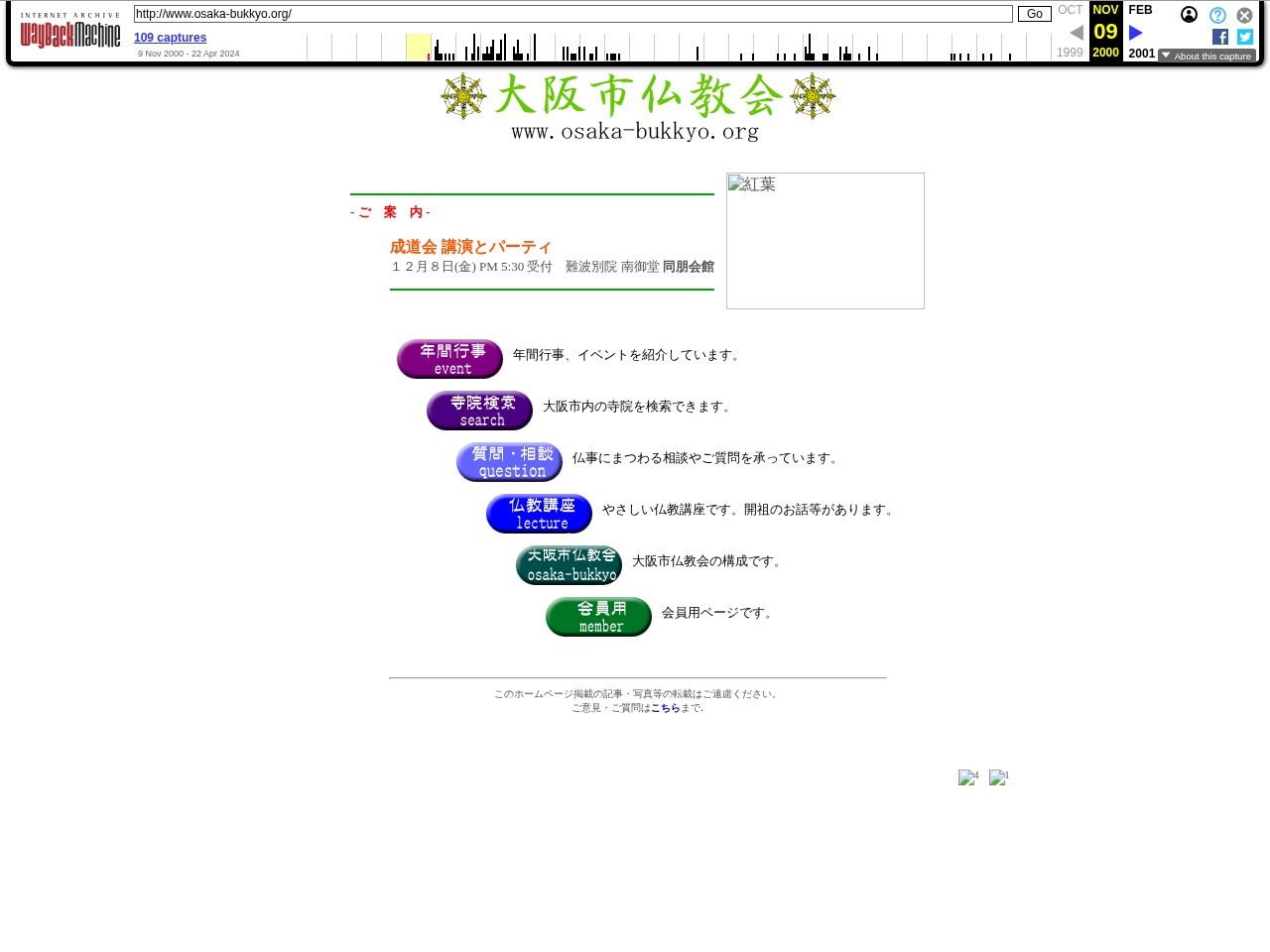Open the 109 captures link
Screen dimensions: 1270x952
[170, 38]
